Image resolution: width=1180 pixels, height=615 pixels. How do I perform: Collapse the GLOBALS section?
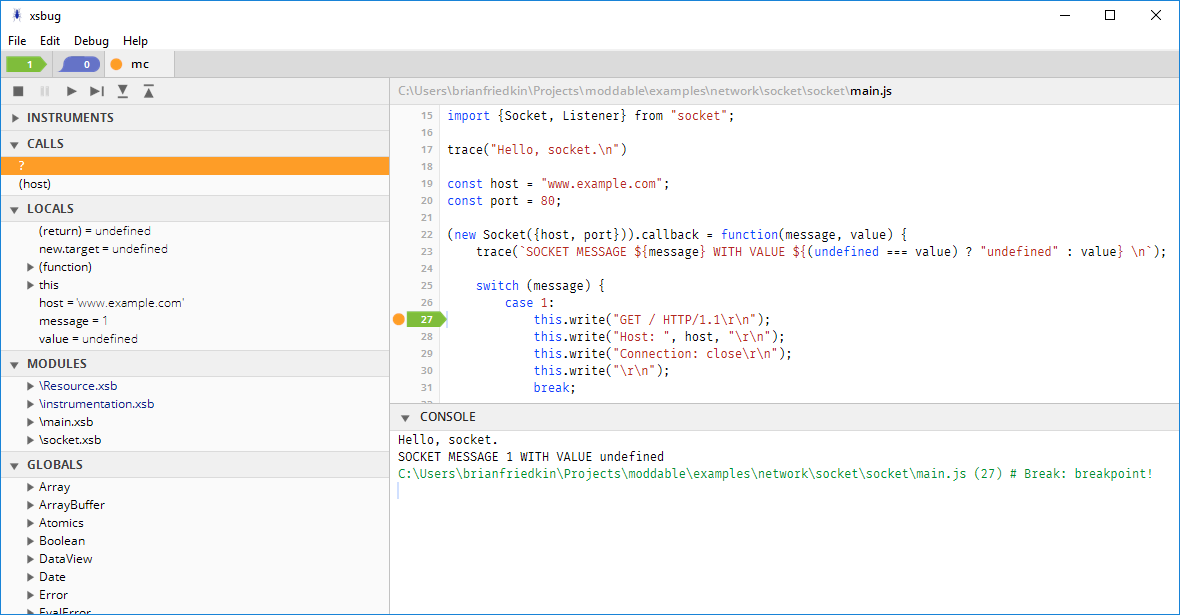(x=15, y=466)
